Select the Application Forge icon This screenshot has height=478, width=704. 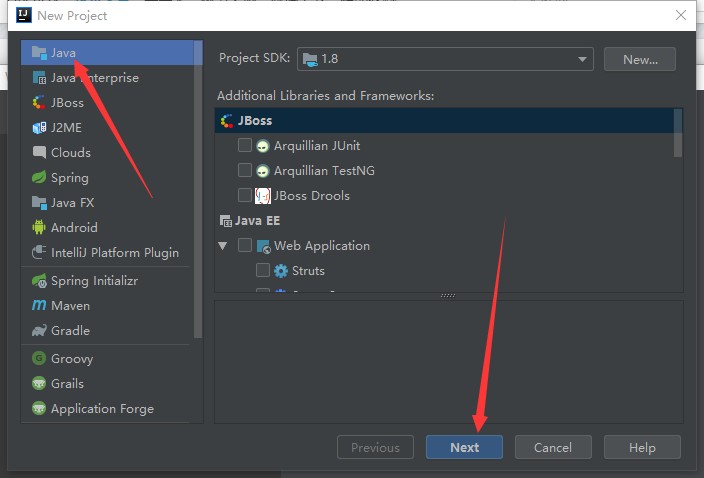click(x=39, y=409)
